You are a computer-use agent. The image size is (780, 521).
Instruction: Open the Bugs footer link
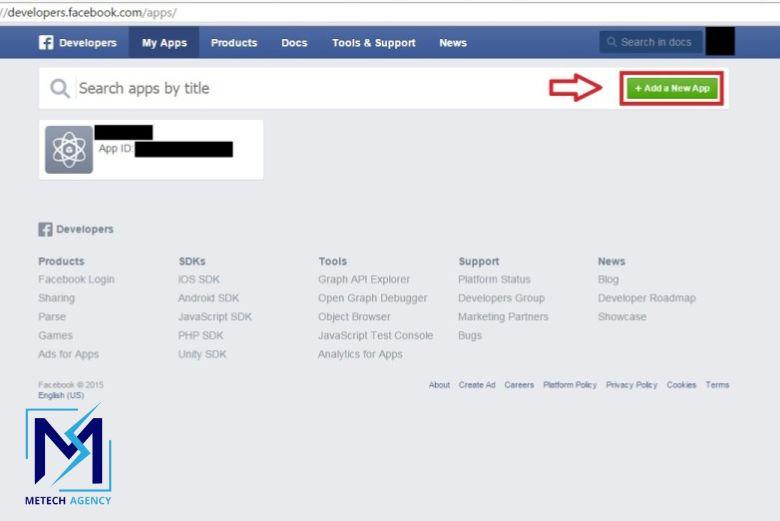coord(470,335)
